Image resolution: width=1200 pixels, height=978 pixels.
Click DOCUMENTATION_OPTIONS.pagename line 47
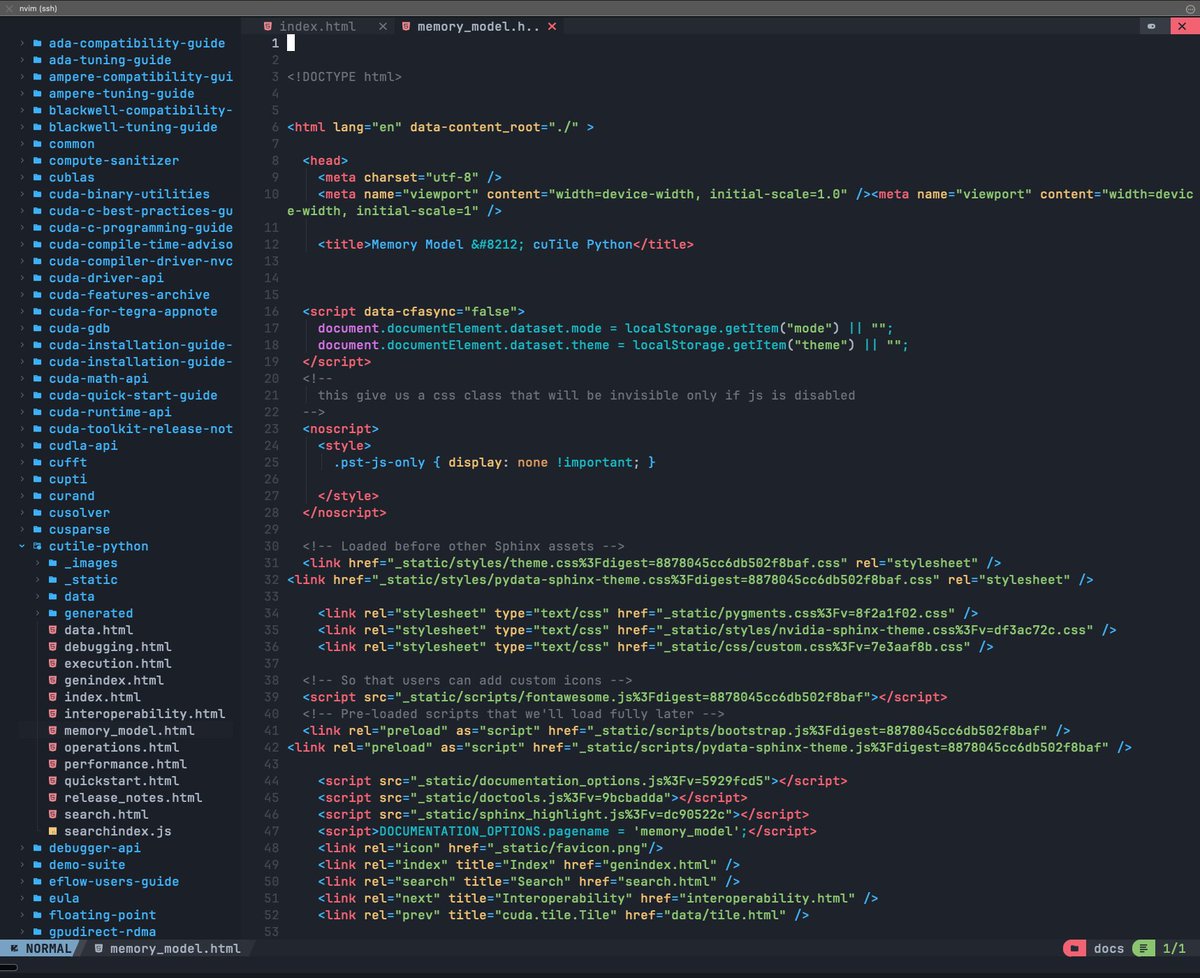pyautogui.click(x=567, y=831)
